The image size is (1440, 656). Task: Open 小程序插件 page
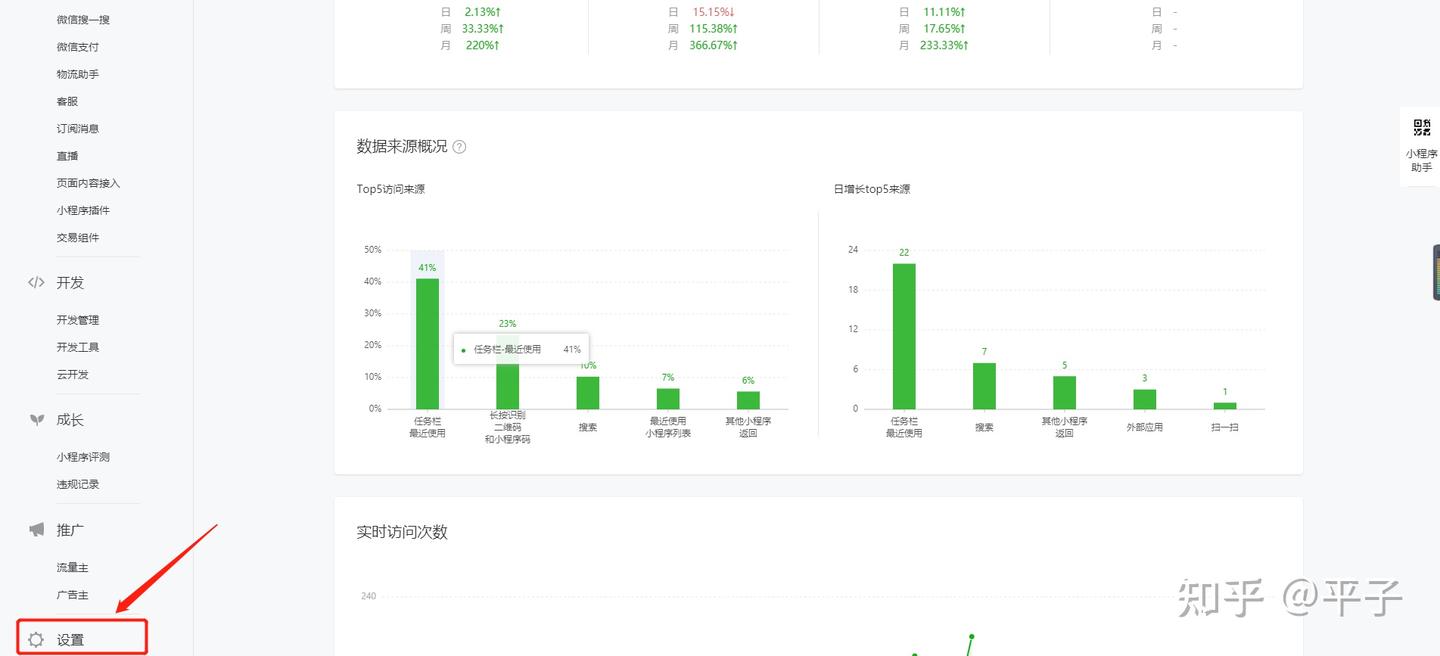pyautogui.click(x=83, y=210)
